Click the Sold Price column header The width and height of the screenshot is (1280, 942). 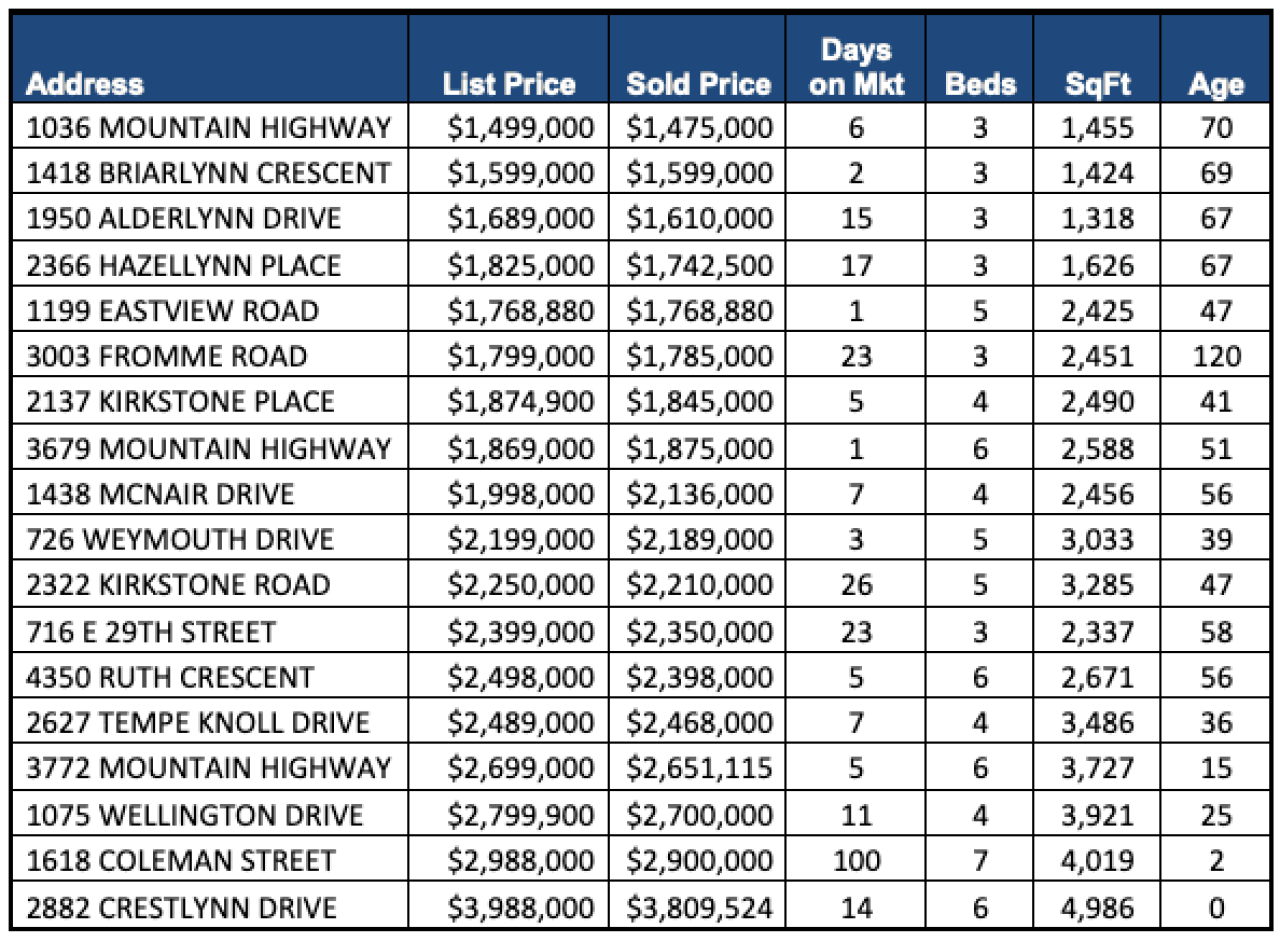(698, 84)
